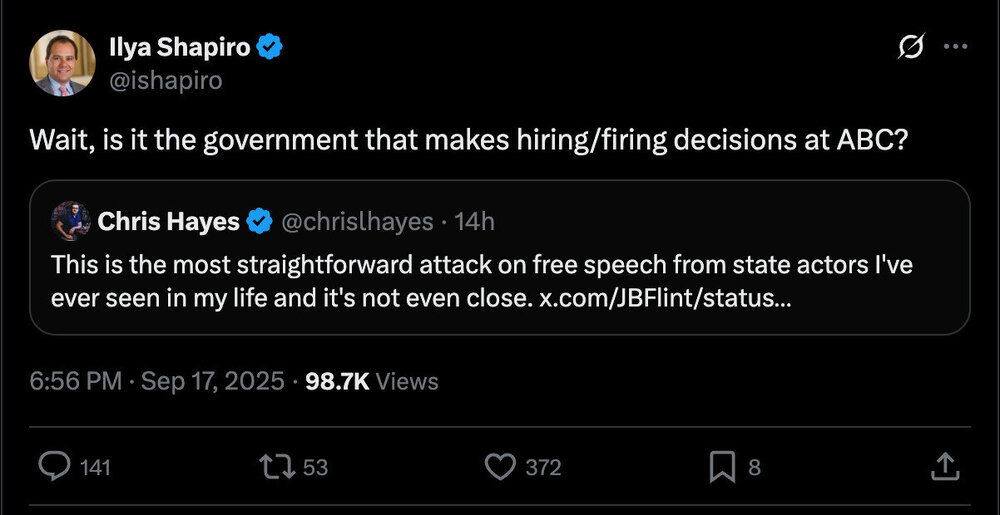The image size is (1000, 515).
Task: Click the reply speech bubble icon
Action: (54, 466)
